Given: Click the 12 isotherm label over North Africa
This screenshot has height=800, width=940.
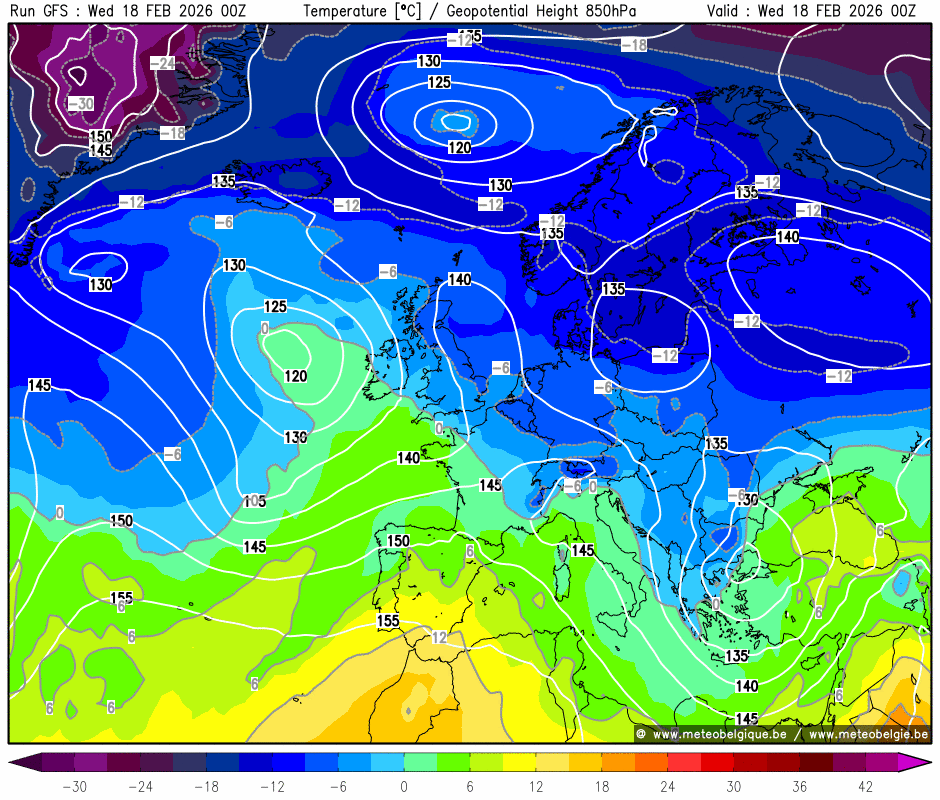Looking at the screenshot, I should click(439, 637).
